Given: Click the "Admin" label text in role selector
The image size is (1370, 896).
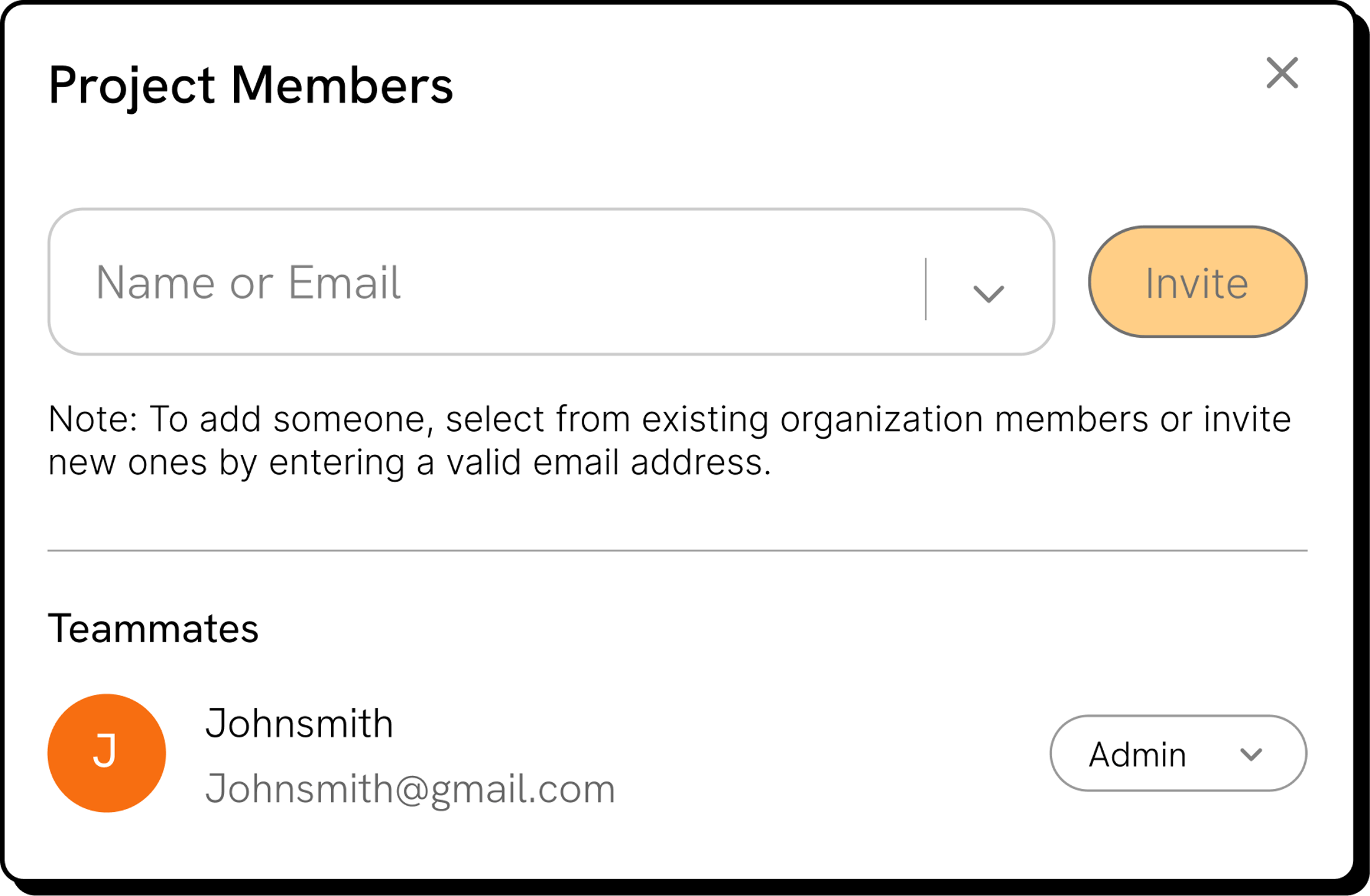Looking at the screenshot, I should 1137,755.
